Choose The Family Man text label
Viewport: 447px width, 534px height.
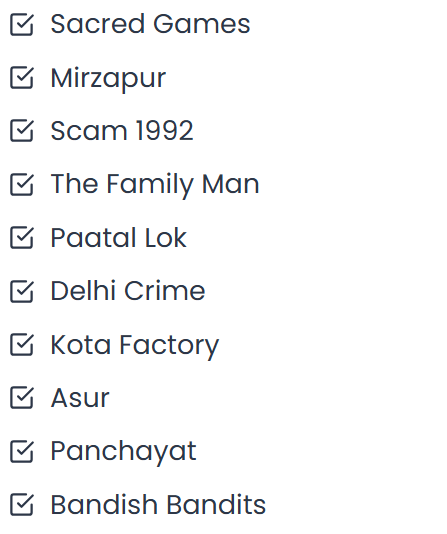pos(155,185)
